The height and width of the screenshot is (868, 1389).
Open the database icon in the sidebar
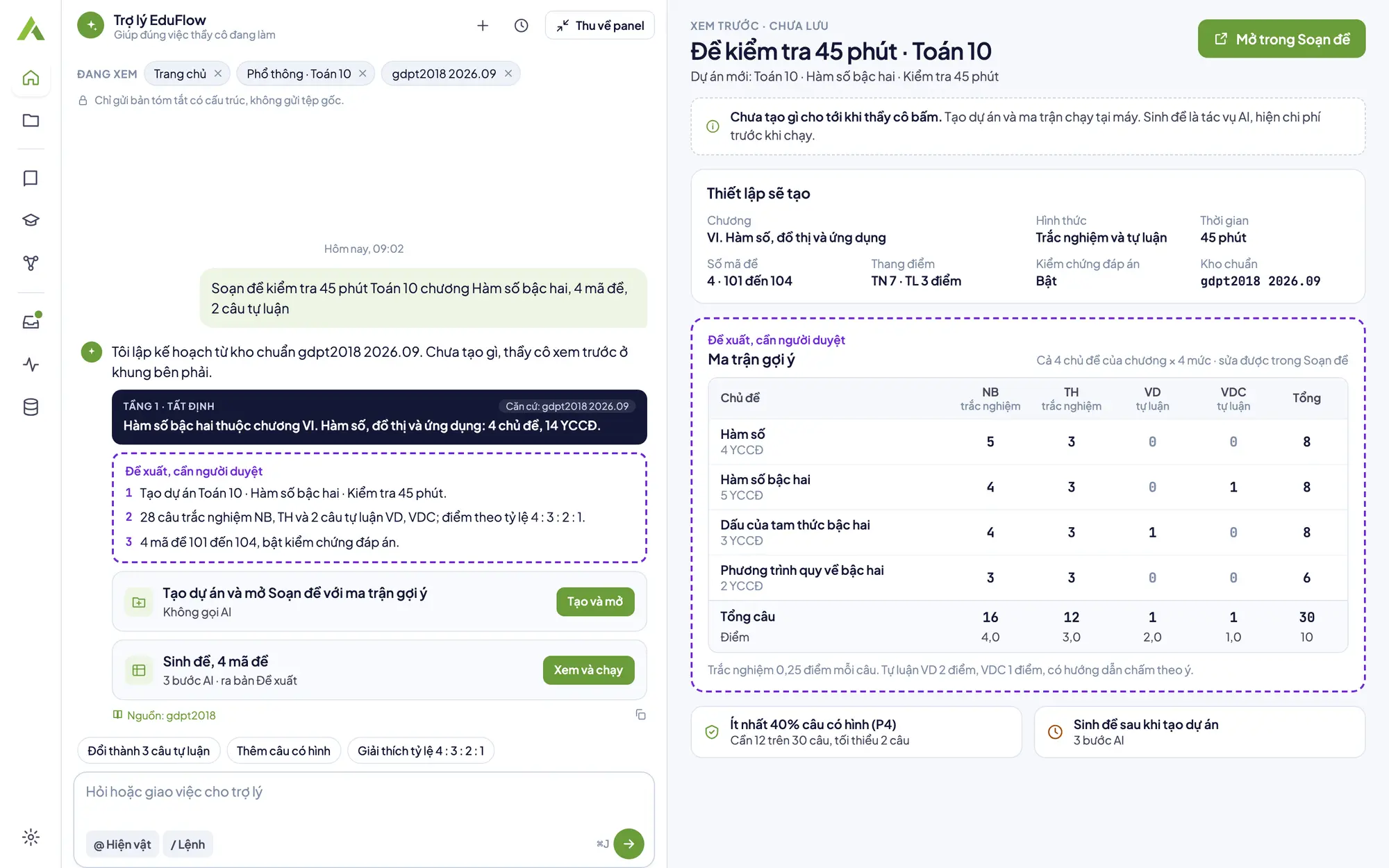pos(31,408)
